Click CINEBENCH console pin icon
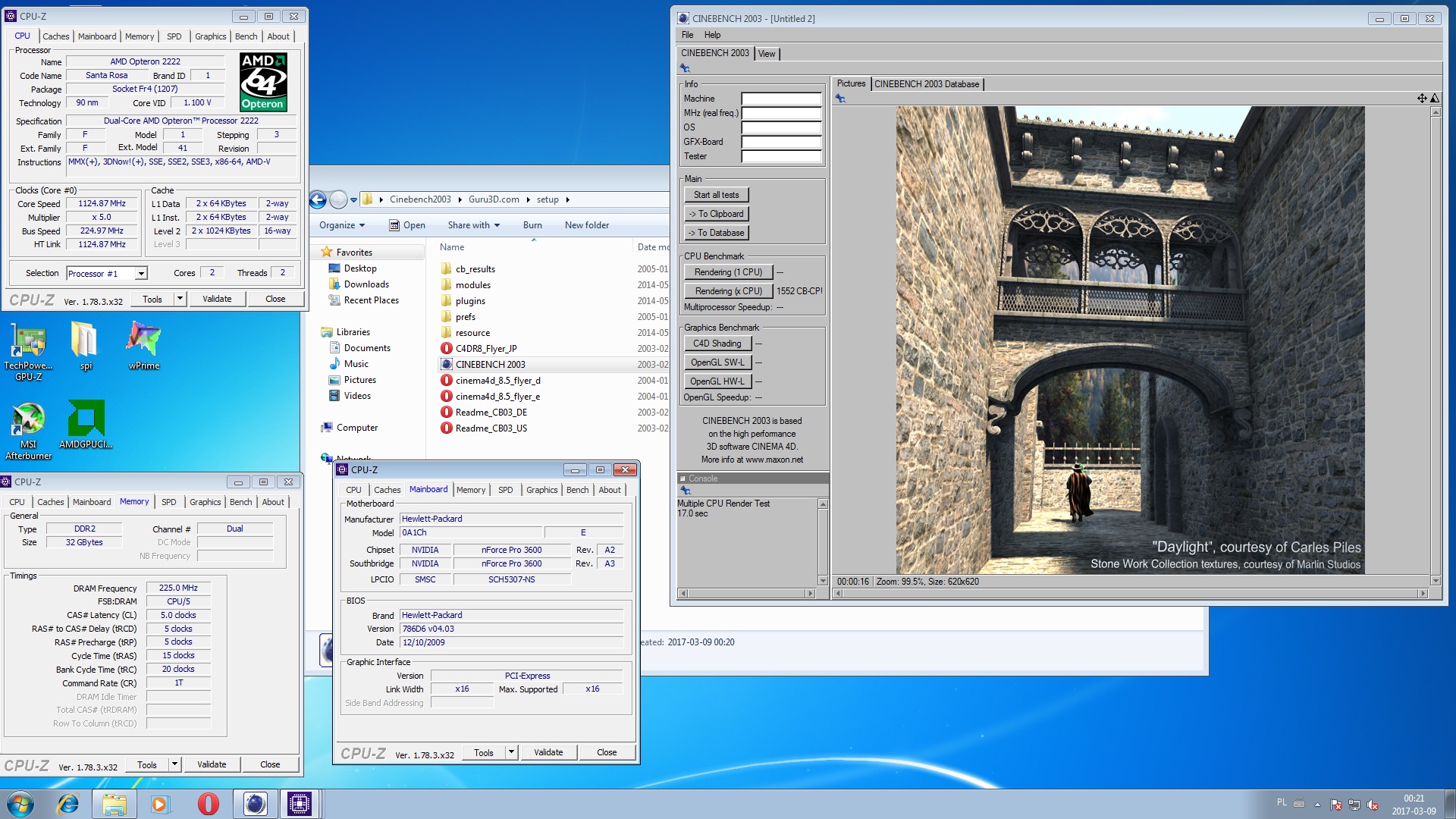The image size is (1456, 819). tap(686, 491)
